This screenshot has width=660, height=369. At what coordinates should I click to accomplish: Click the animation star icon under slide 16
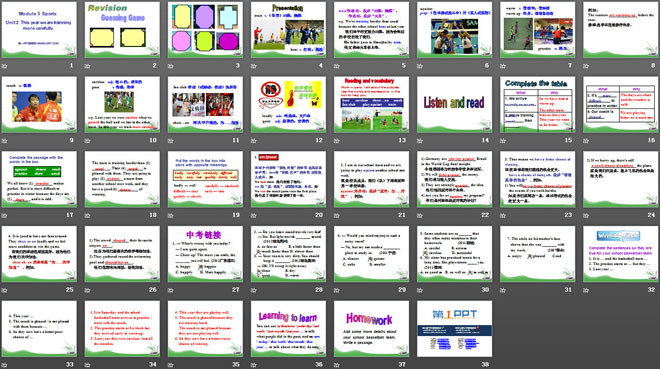coord(586,141)
